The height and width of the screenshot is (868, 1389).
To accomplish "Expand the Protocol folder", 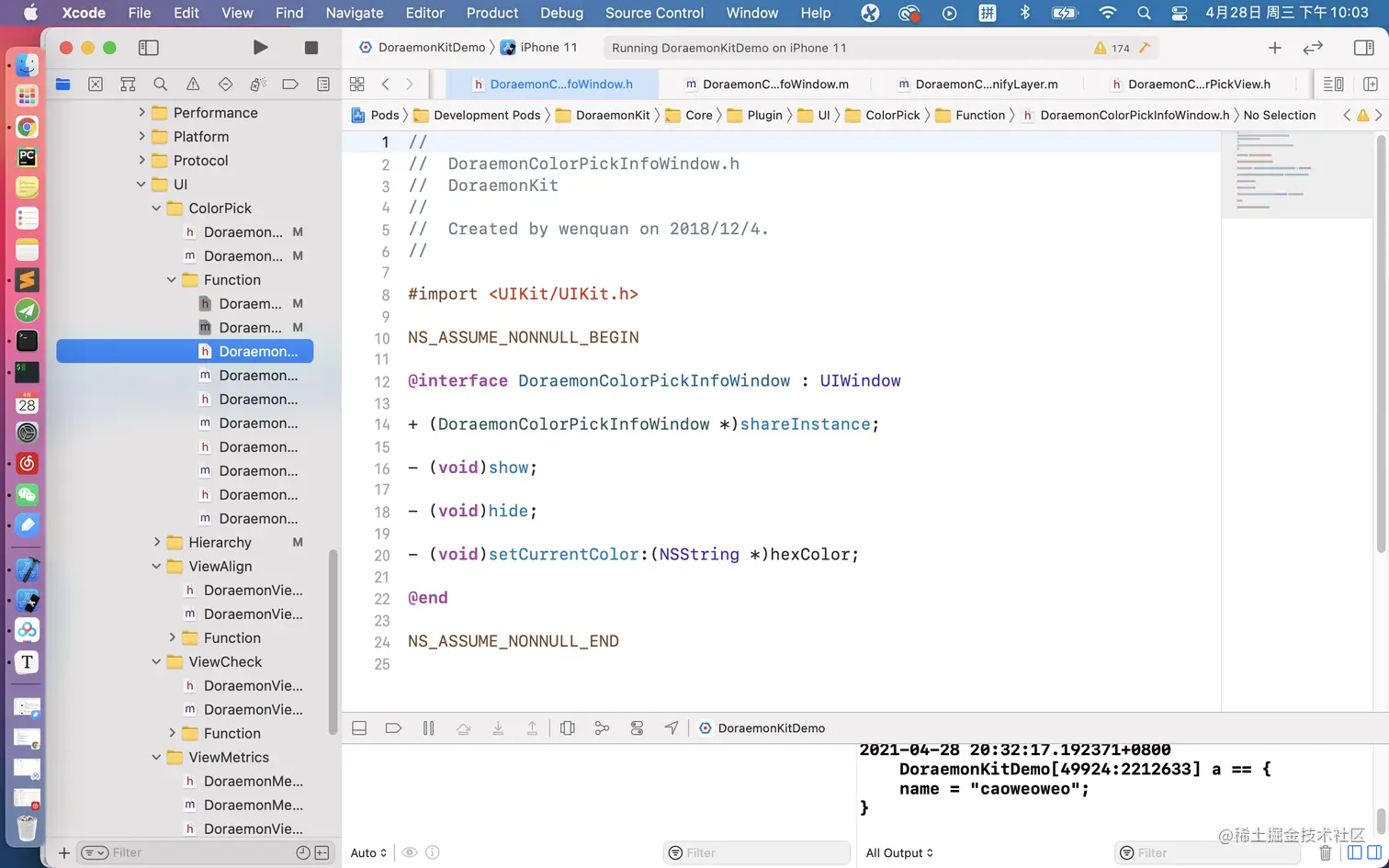I will [141, 160].
